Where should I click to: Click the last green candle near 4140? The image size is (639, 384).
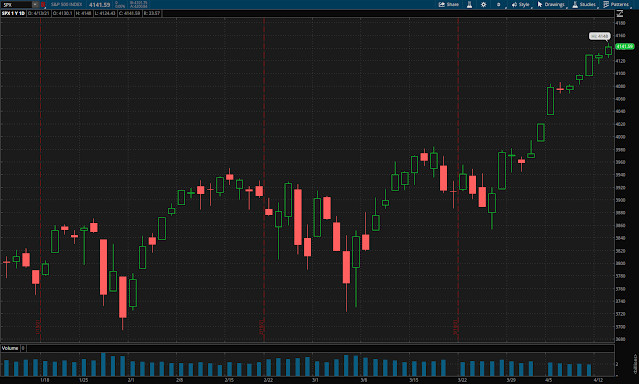pyautogui.click(x=608, y=51)
